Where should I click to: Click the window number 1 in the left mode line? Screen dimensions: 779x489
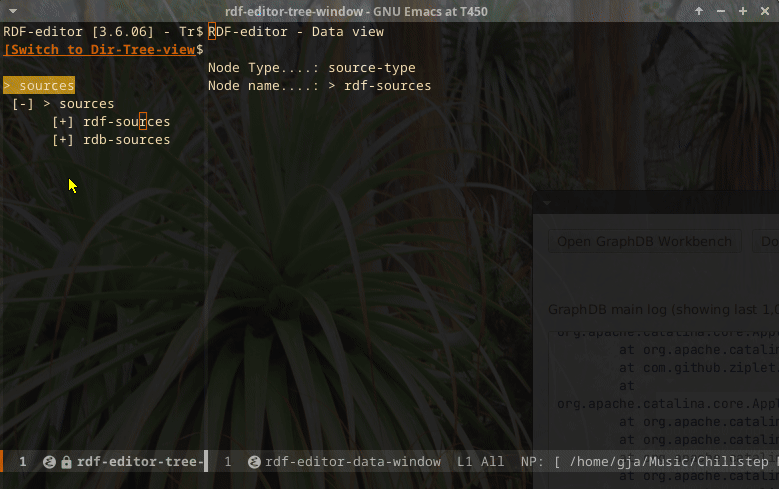pyautogui.click(x=23, y=462)
